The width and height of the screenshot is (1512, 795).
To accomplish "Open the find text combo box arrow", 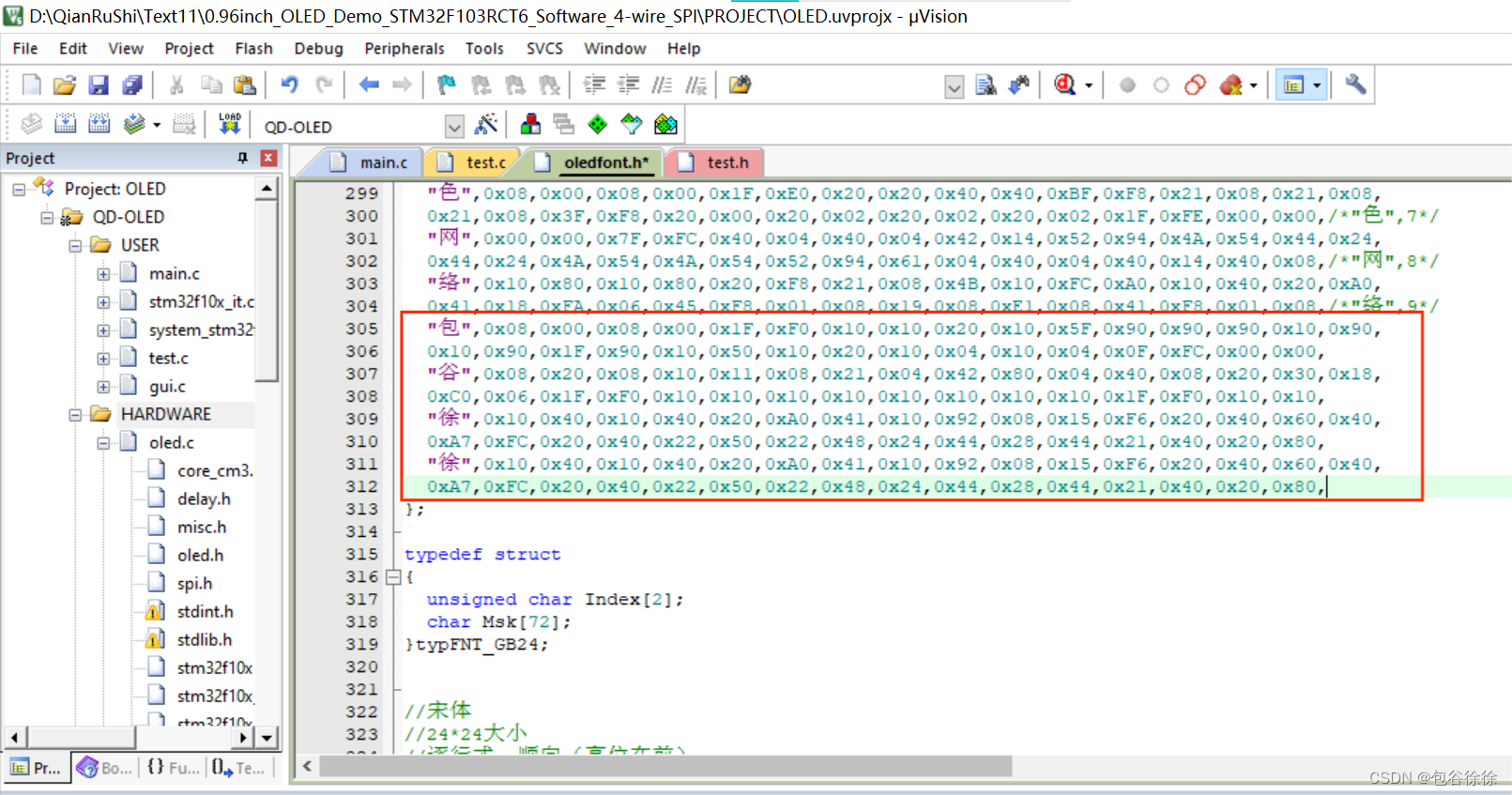I will 954,87.
